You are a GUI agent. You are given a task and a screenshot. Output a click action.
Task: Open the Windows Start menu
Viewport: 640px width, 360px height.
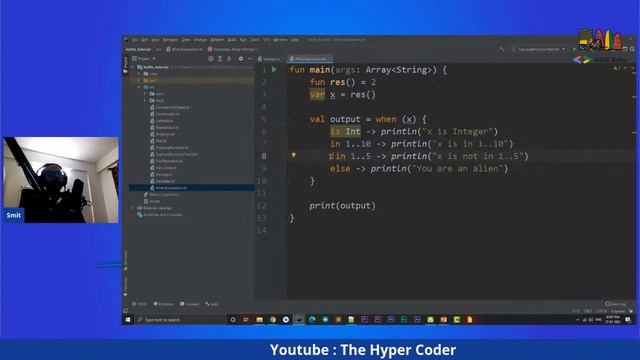point(128,320)
